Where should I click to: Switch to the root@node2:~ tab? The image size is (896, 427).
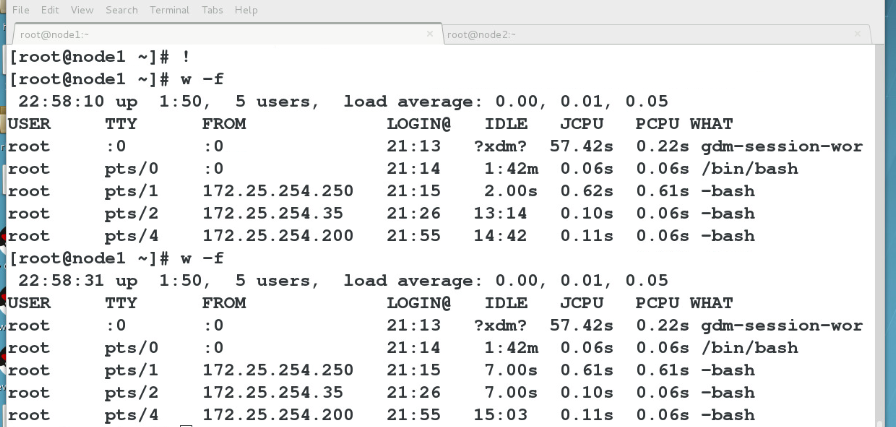(x=656, y=34)
